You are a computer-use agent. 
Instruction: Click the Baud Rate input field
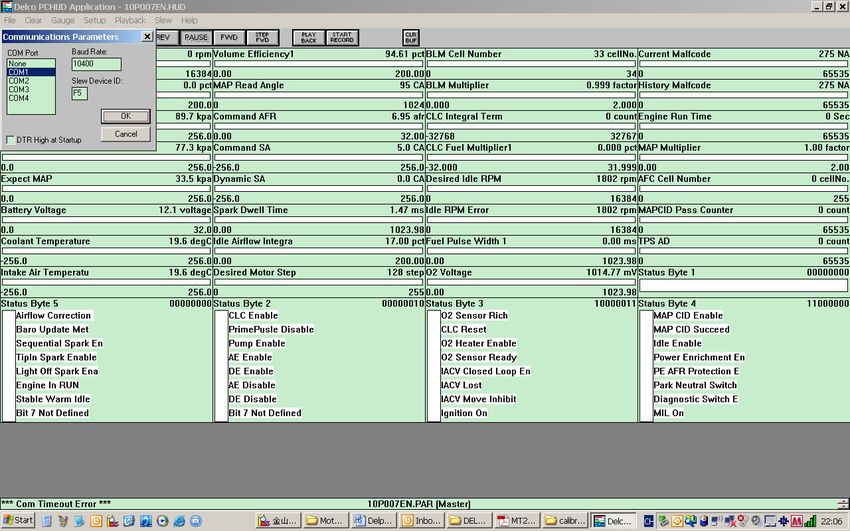point(96,64)
